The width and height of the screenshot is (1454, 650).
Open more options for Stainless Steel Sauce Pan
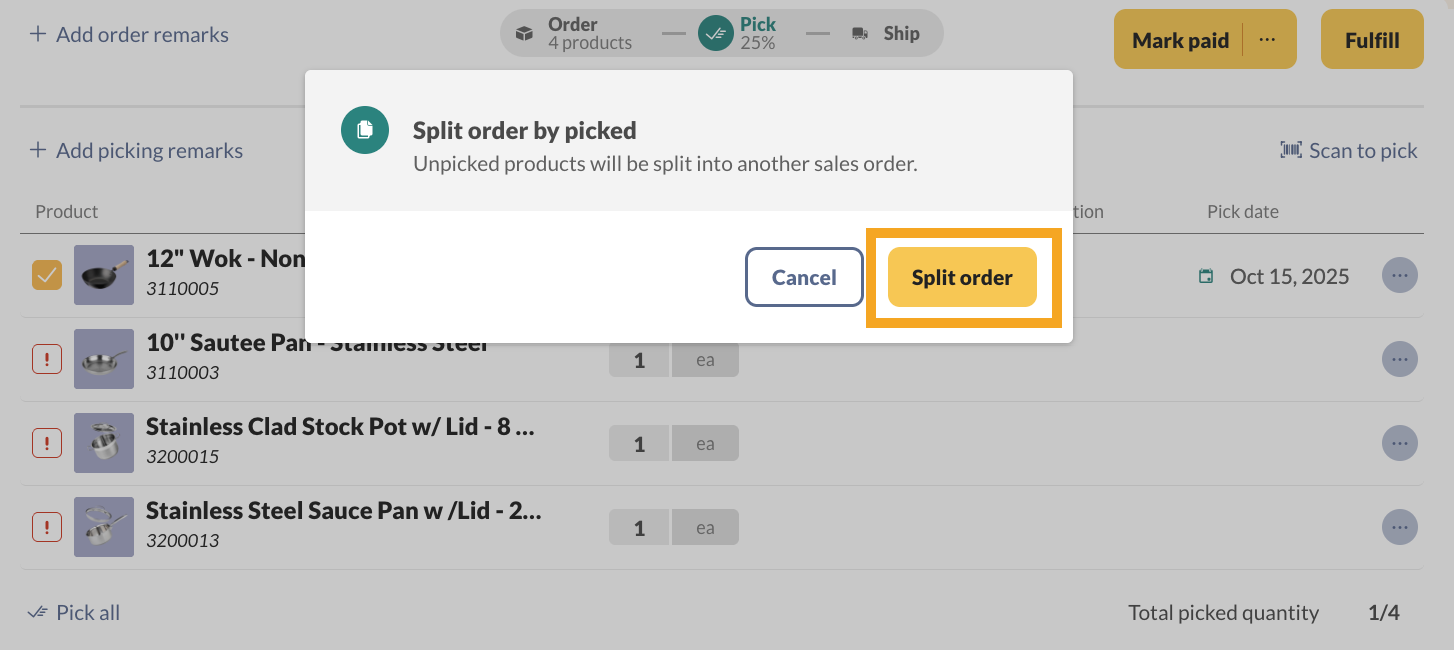pyautogui.click(x=1399, y=526)
